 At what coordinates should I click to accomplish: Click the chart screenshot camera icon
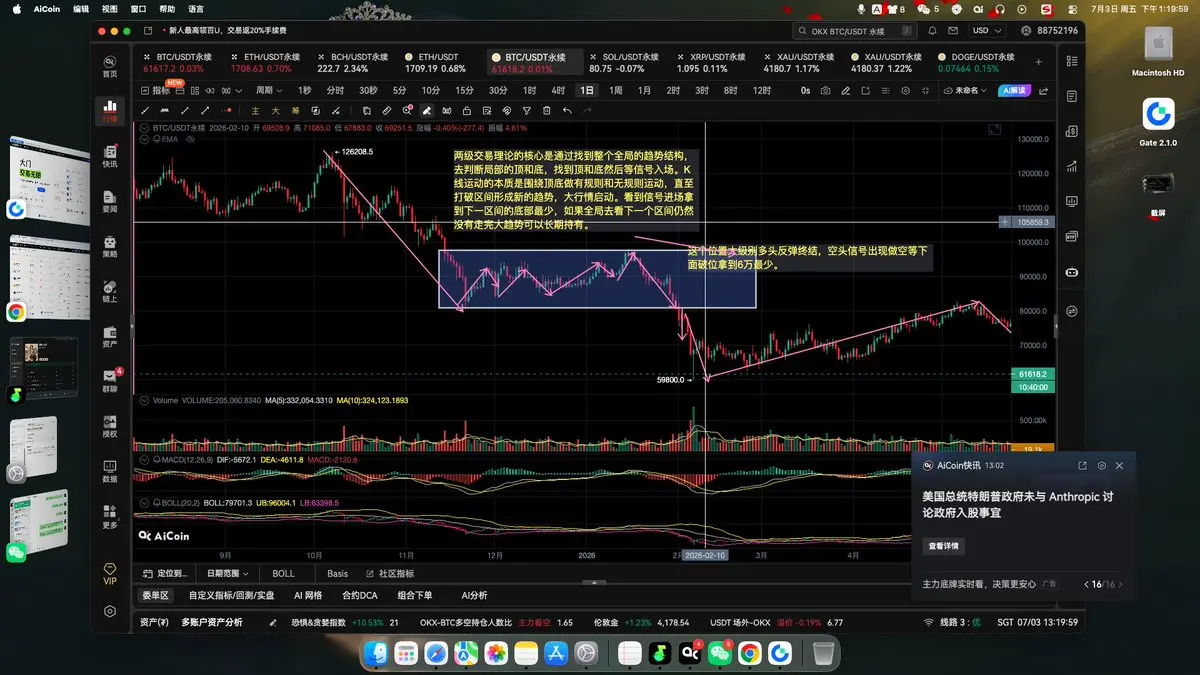click(x=826, y=90)
